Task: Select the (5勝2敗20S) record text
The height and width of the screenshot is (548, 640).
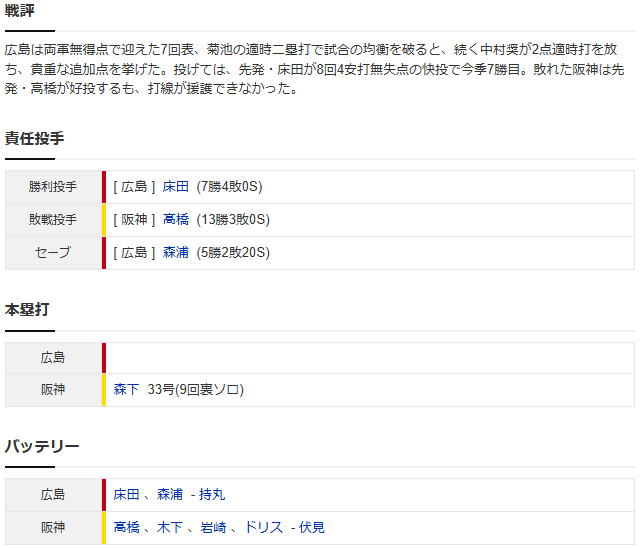Action: [x=233, y=253]
